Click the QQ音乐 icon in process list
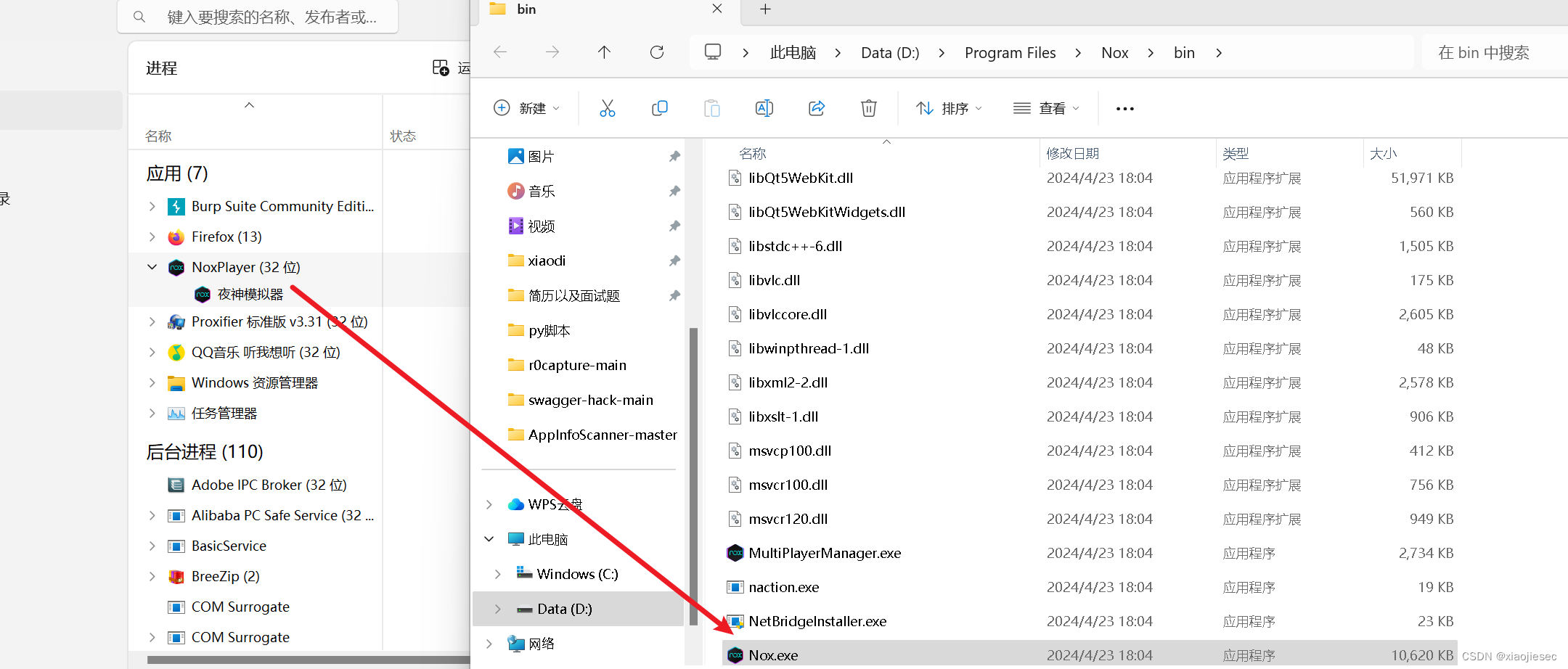1568x669 pixels. point(176,353)
